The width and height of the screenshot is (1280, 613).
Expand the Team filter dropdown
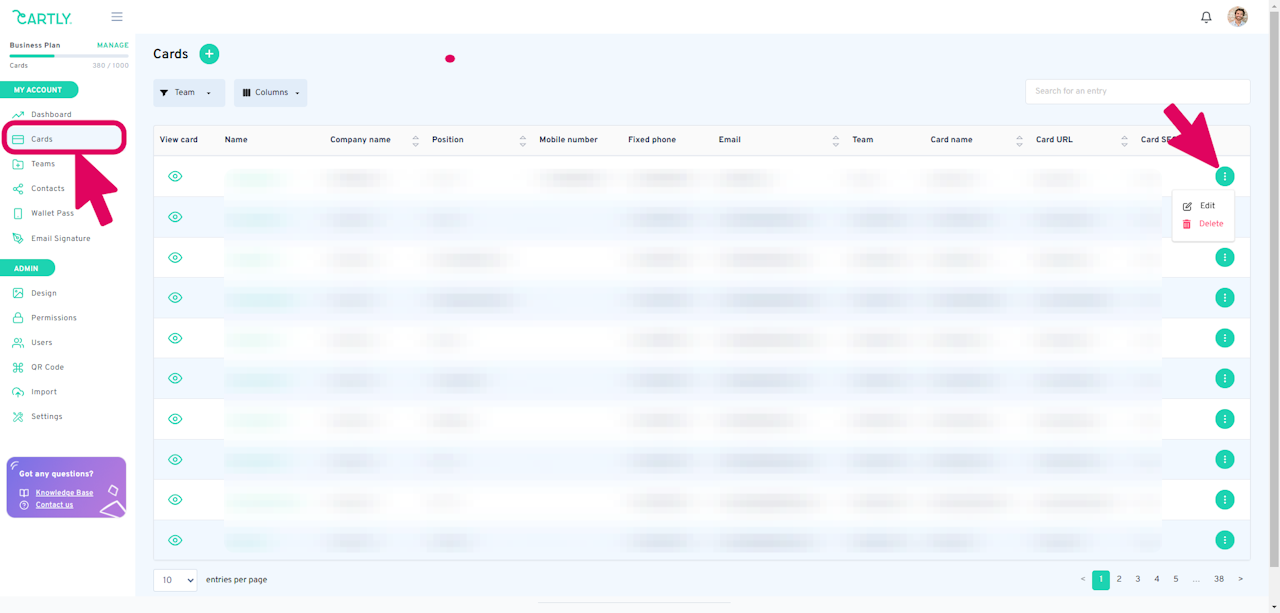pyautogui.click(x=188, y=93)
